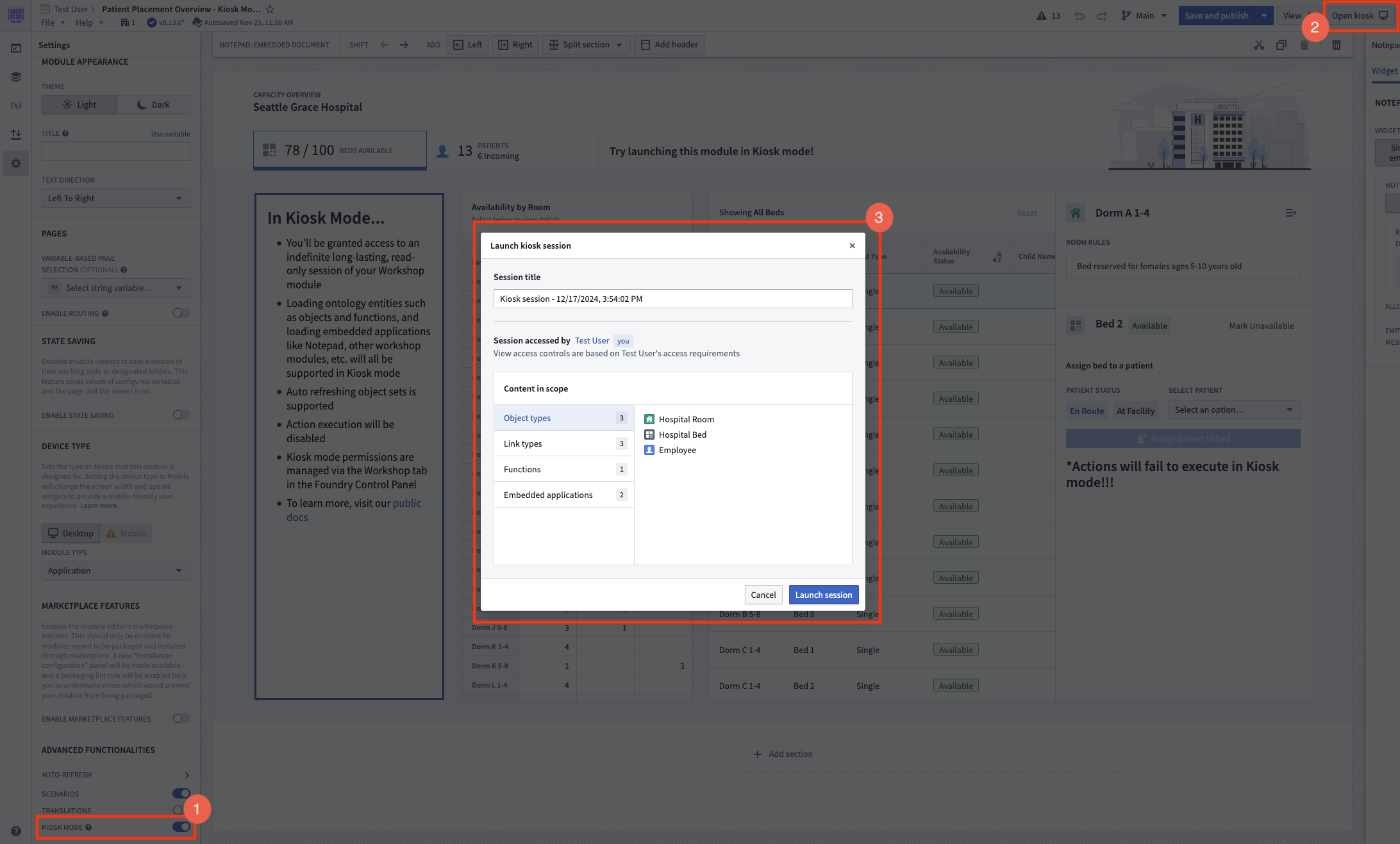Open the Help menu

click(x=89, y=22)
